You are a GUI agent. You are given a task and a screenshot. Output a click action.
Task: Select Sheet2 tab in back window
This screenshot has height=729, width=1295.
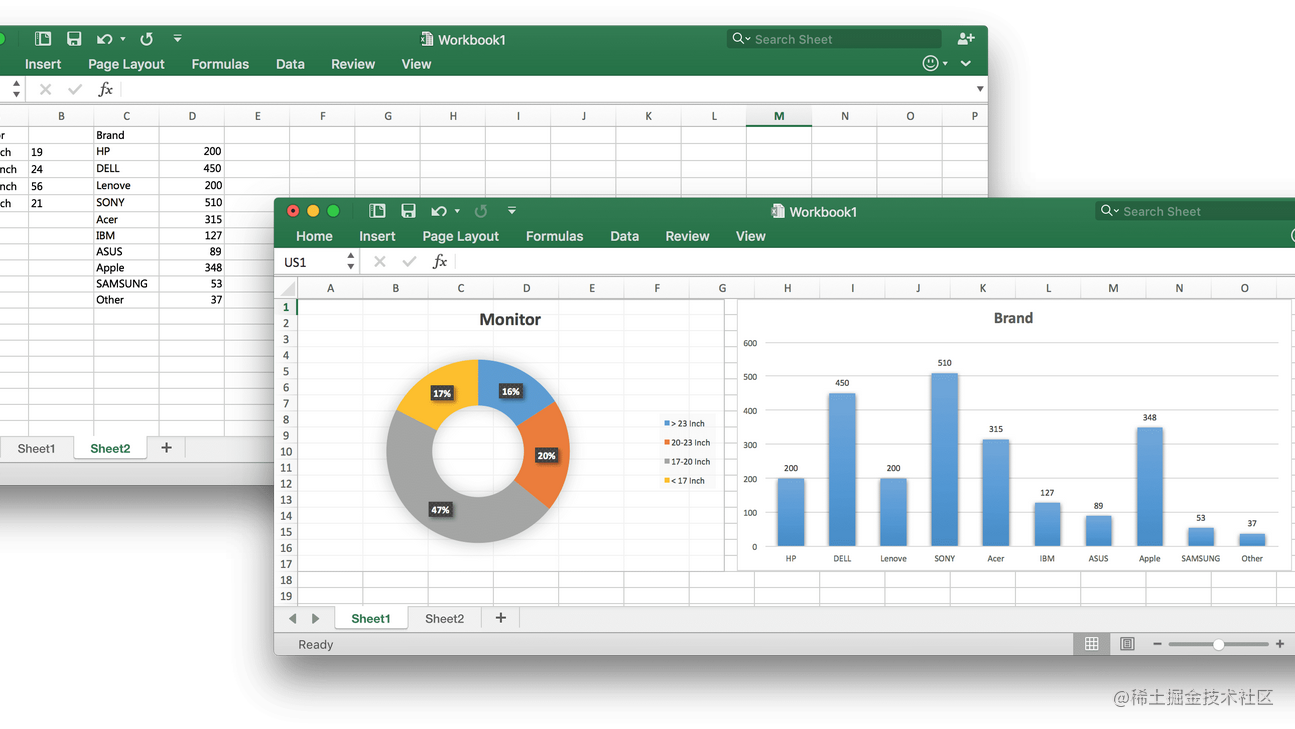(x=110, y=449)
